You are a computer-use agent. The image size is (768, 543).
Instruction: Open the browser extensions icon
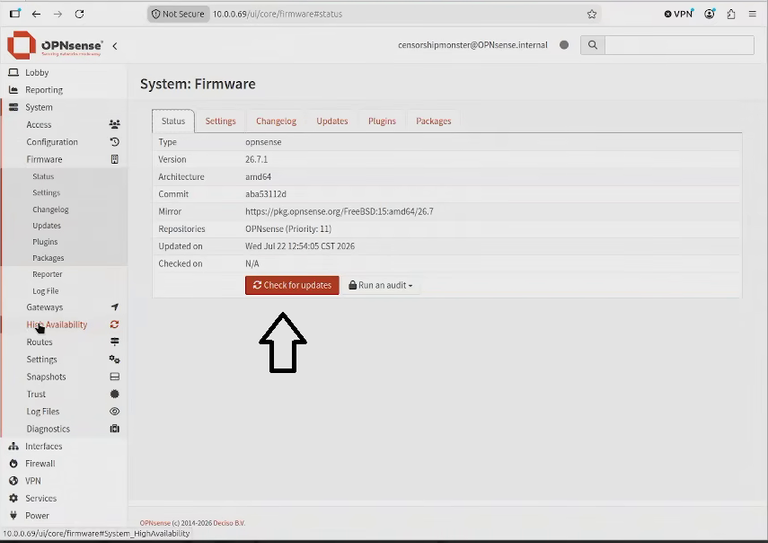pos(731,14)
